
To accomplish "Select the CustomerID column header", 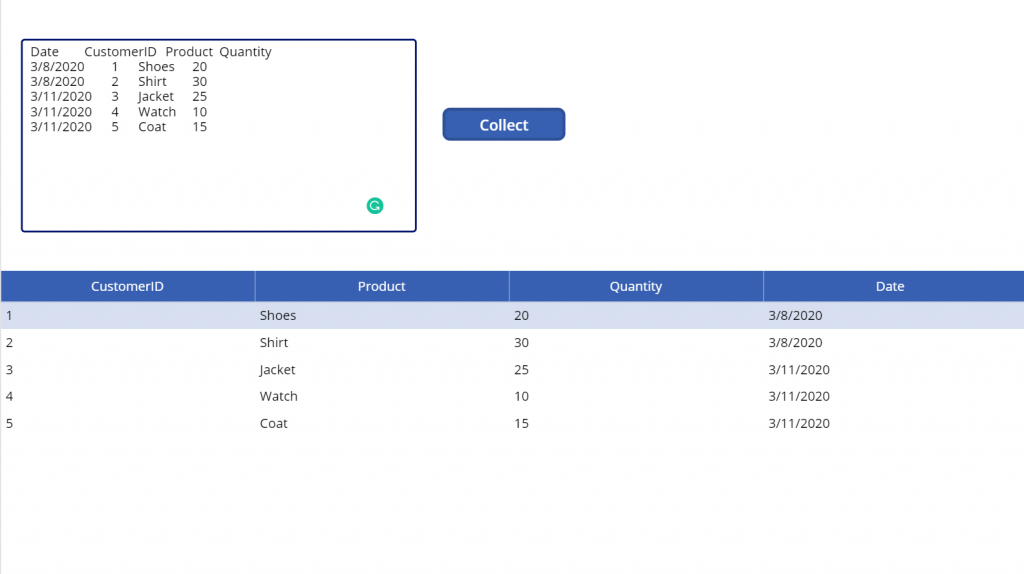I will click(127, 286).
